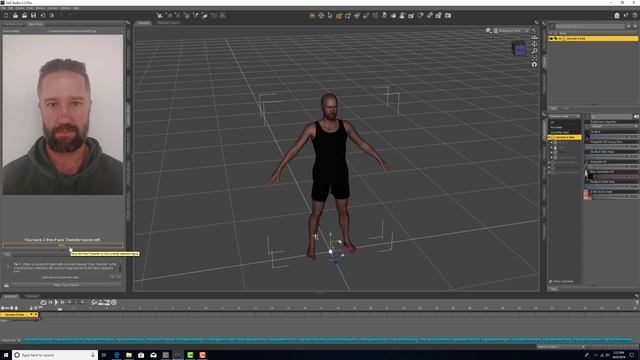Select the Genesis 8 Male timeline track
The width and height of the screenshot is (640, 360).
pos(19,315)
